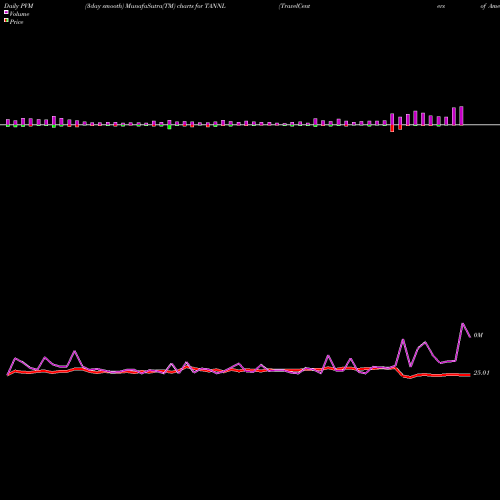Click the '25.01' price value label
The image size is (500, 500).
click(481, 373)
